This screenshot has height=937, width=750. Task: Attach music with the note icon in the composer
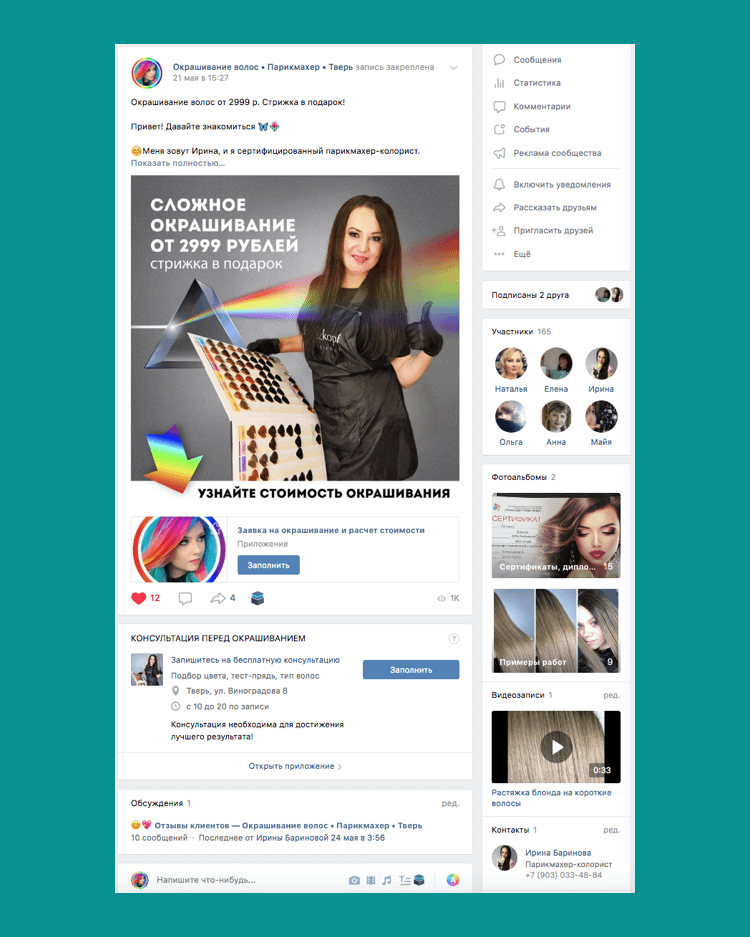387,880
